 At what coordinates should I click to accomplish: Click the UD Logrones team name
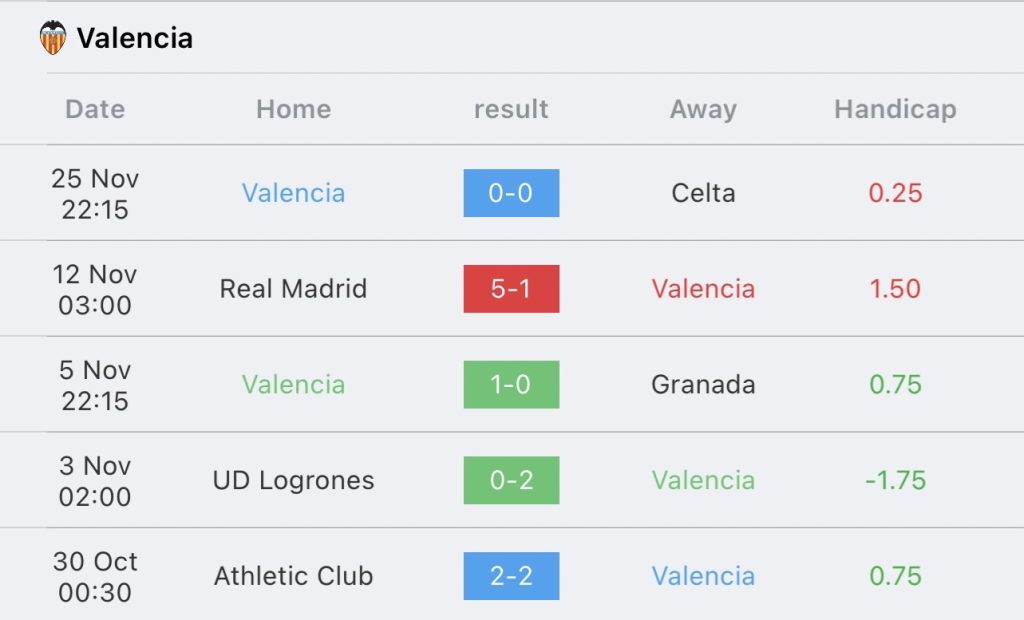tap(293, 480)
